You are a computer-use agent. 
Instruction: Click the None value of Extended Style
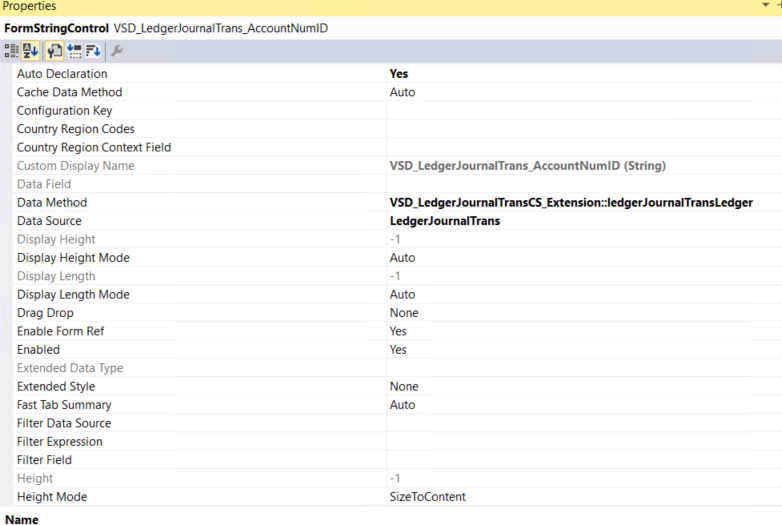[x=404, y=386]
